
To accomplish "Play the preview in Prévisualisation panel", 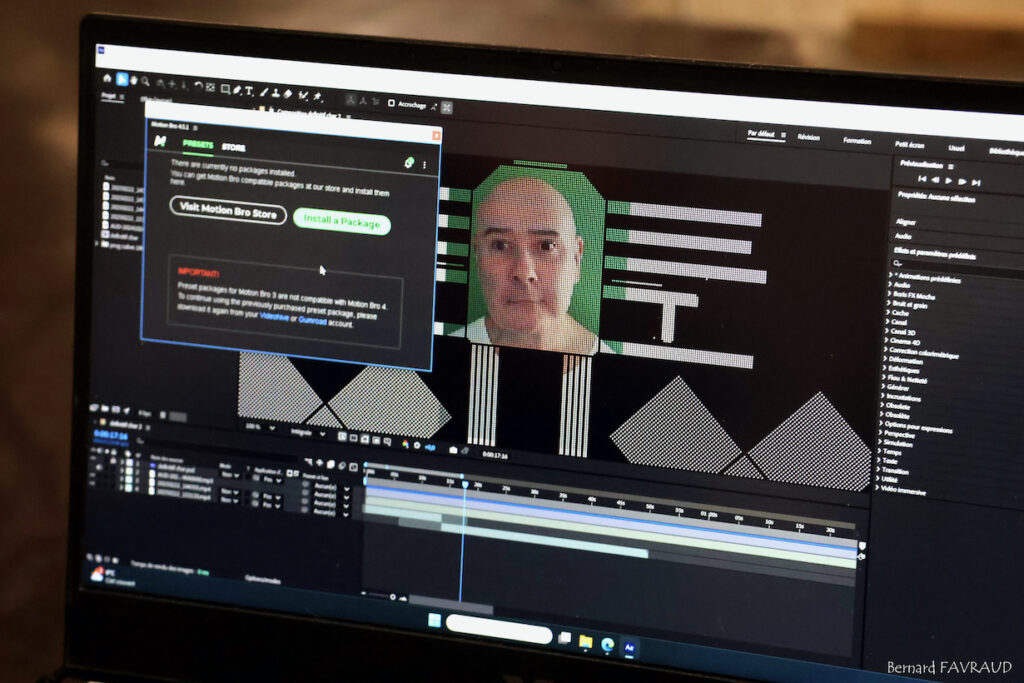I will click(x=948, y=180).
